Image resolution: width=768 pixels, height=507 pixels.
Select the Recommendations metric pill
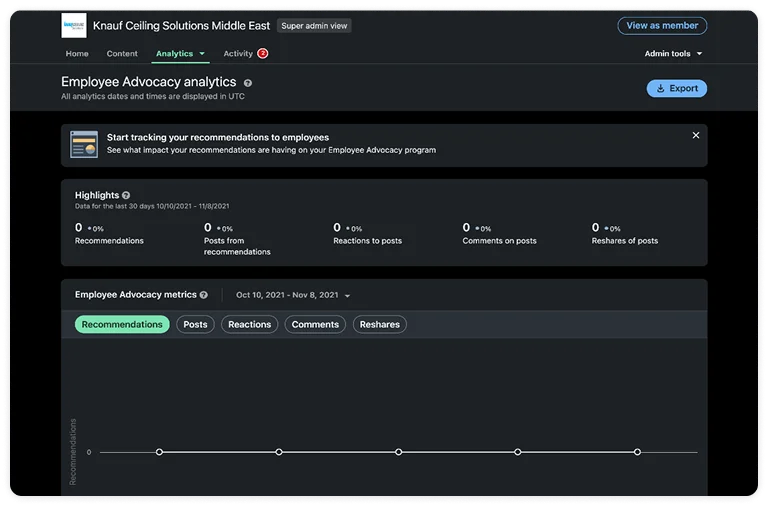click(x=122, y=324)
